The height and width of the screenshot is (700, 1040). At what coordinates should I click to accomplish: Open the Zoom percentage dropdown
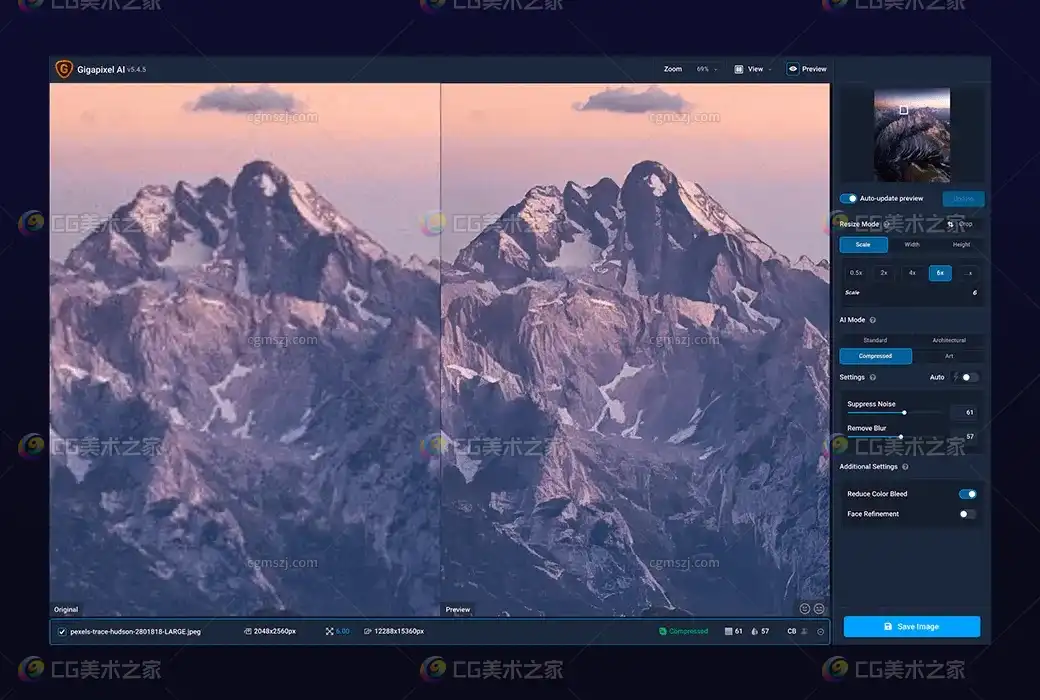[x=707, y=69]
